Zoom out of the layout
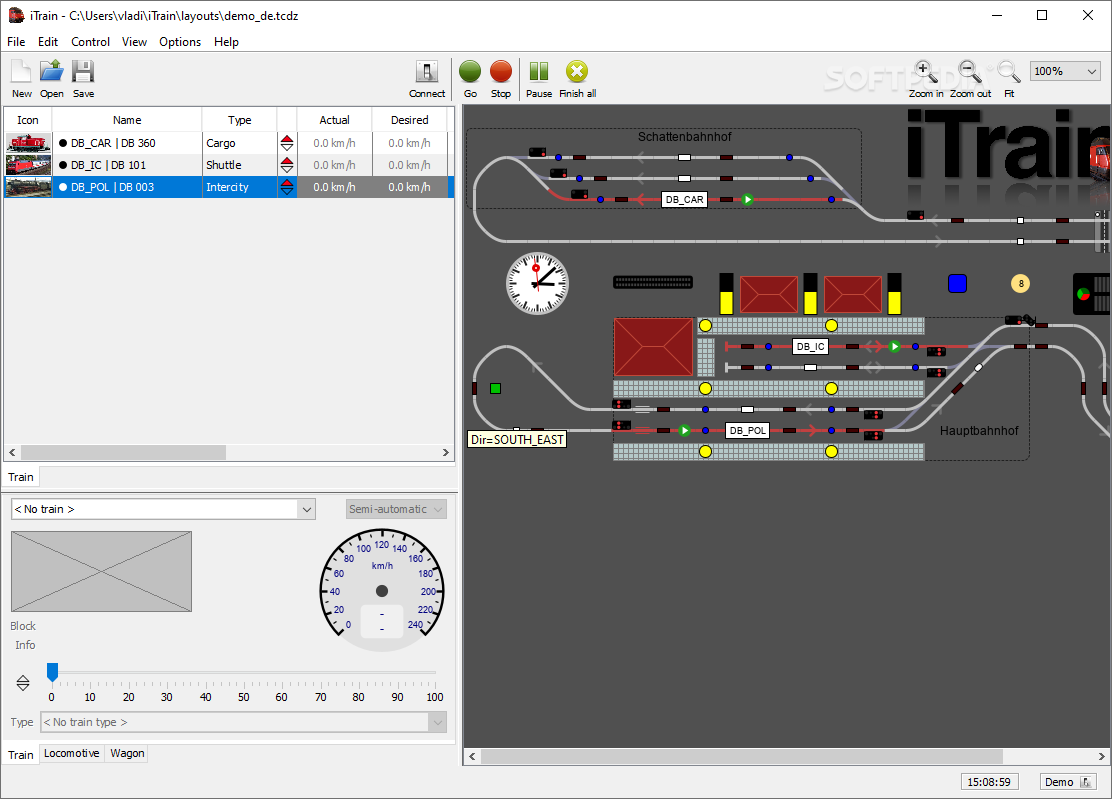The width and height of the screenshot is (1112, 799). (x=970, y=78)
